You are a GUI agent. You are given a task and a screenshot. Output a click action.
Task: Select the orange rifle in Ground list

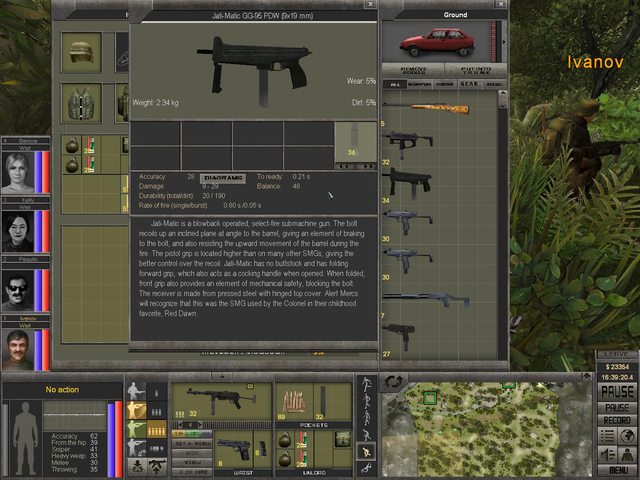point(426,108)
